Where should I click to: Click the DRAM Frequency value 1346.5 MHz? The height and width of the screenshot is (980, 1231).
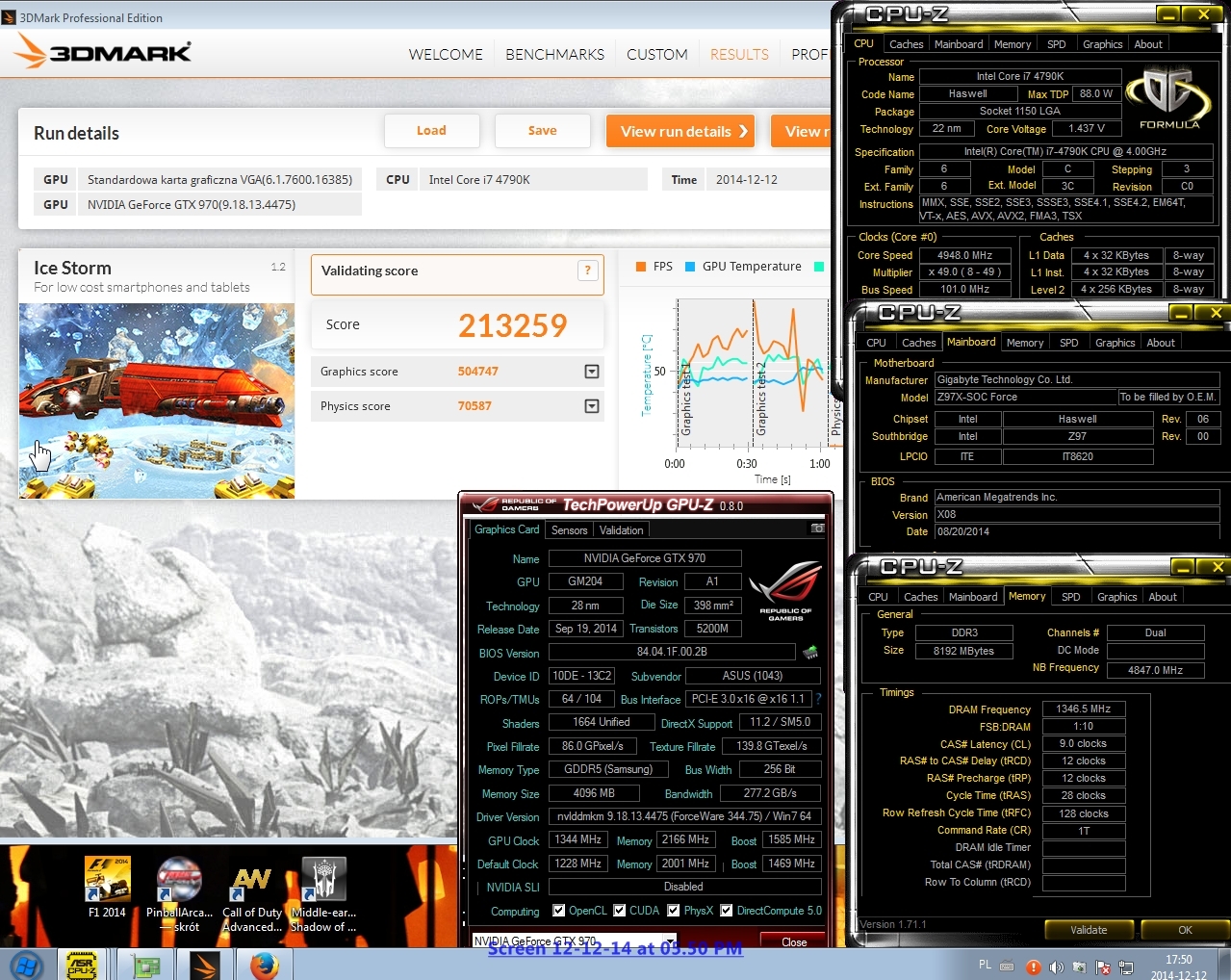[1084, 709]
